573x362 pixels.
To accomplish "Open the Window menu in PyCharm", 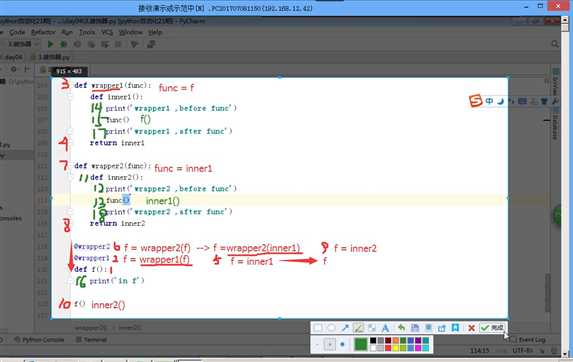I will click(130, 32).
